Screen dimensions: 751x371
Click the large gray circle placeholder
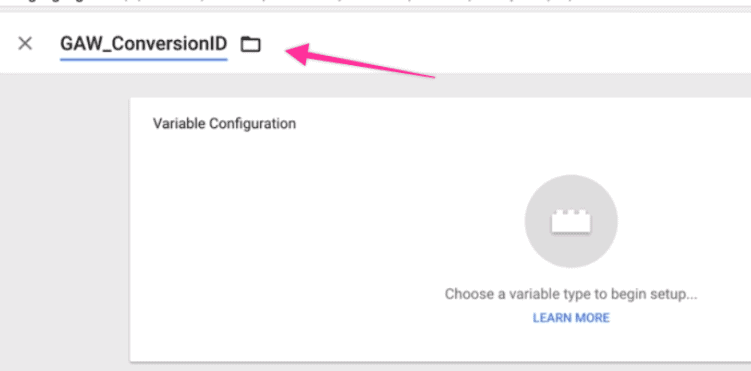tap(571, 221)
